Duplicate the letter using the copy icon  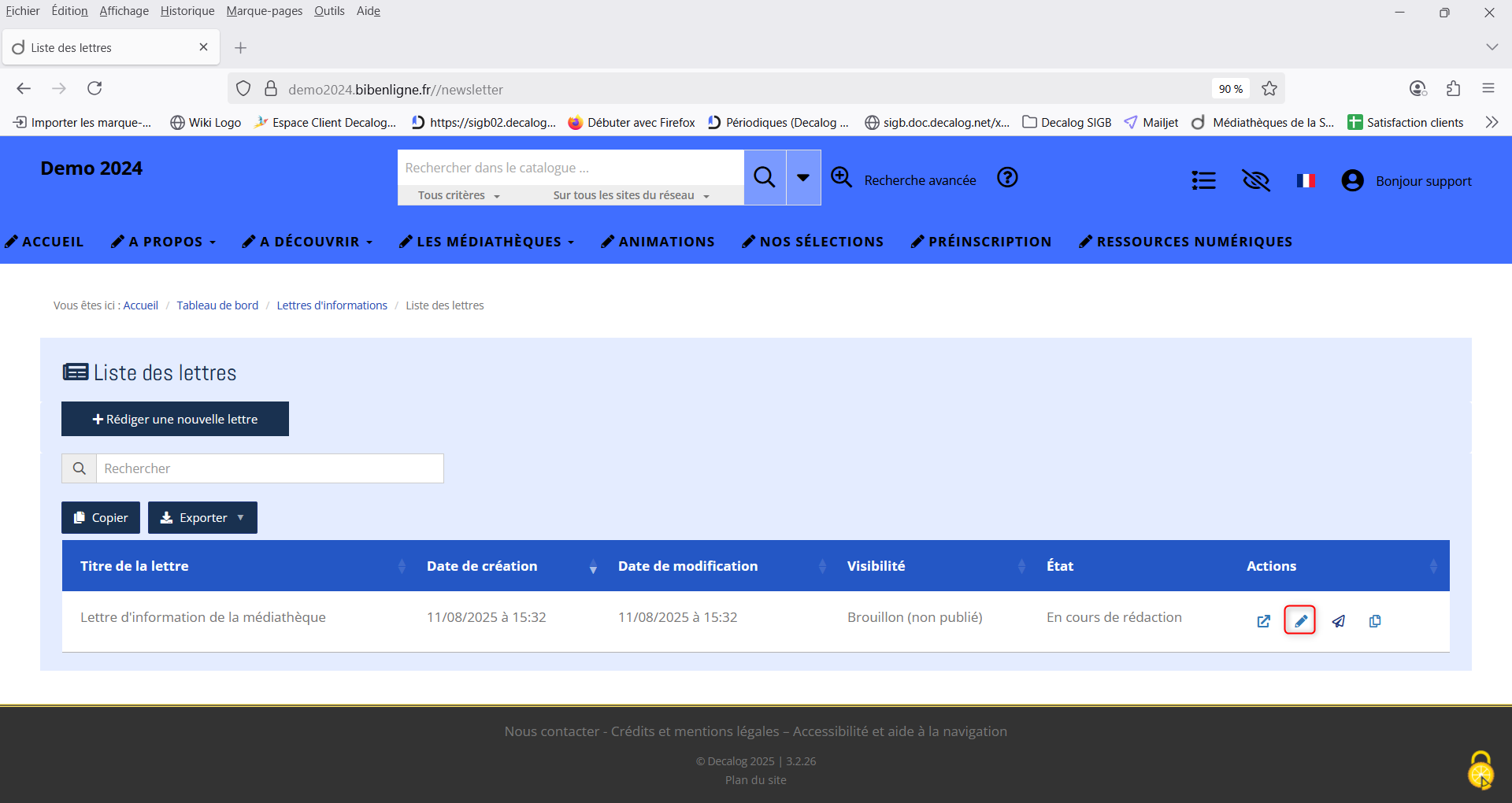point(1375,621)
